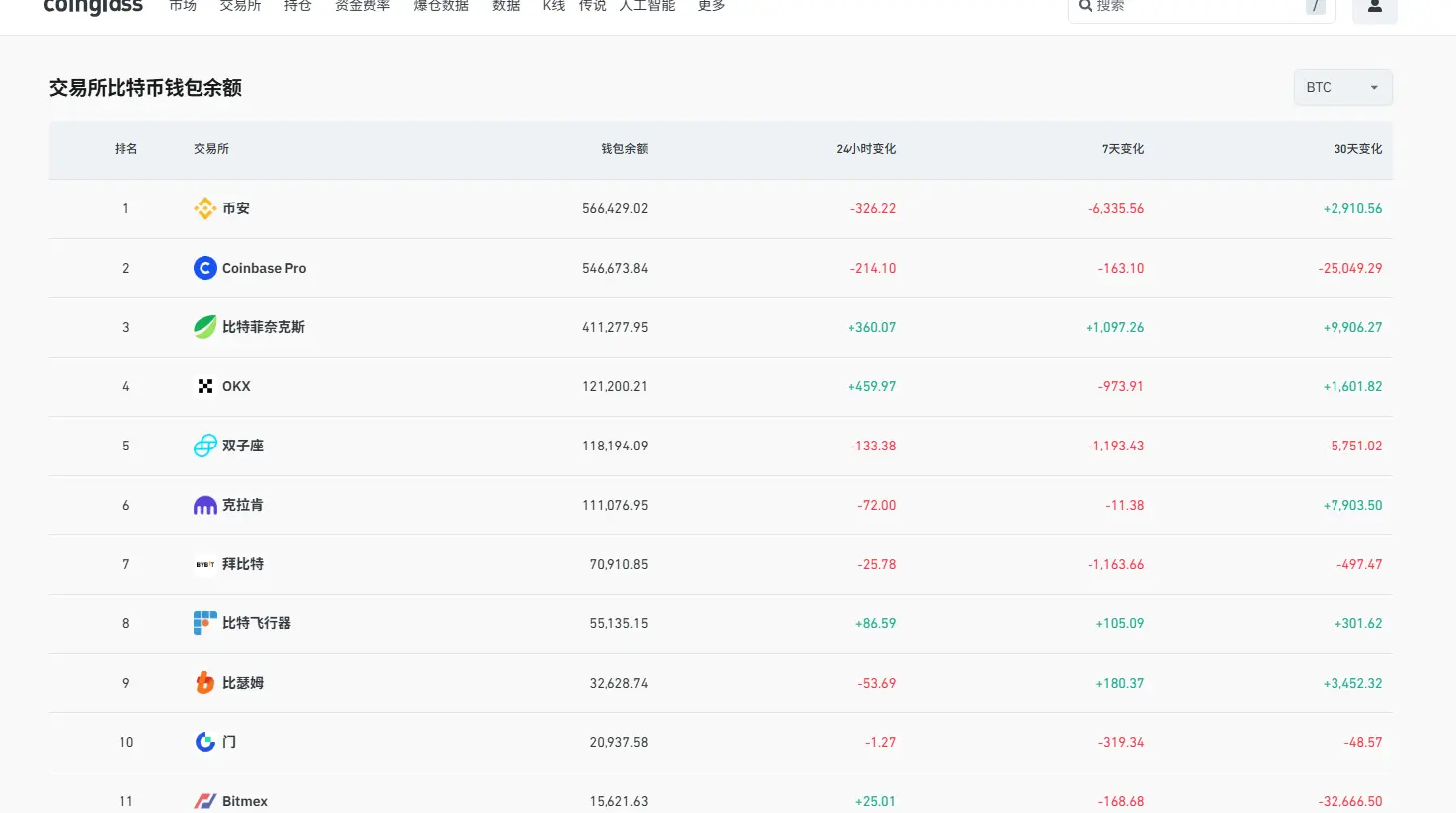Open the K线 navigation item
Viewport: 1456px width, 813px height.
[554, 6]
